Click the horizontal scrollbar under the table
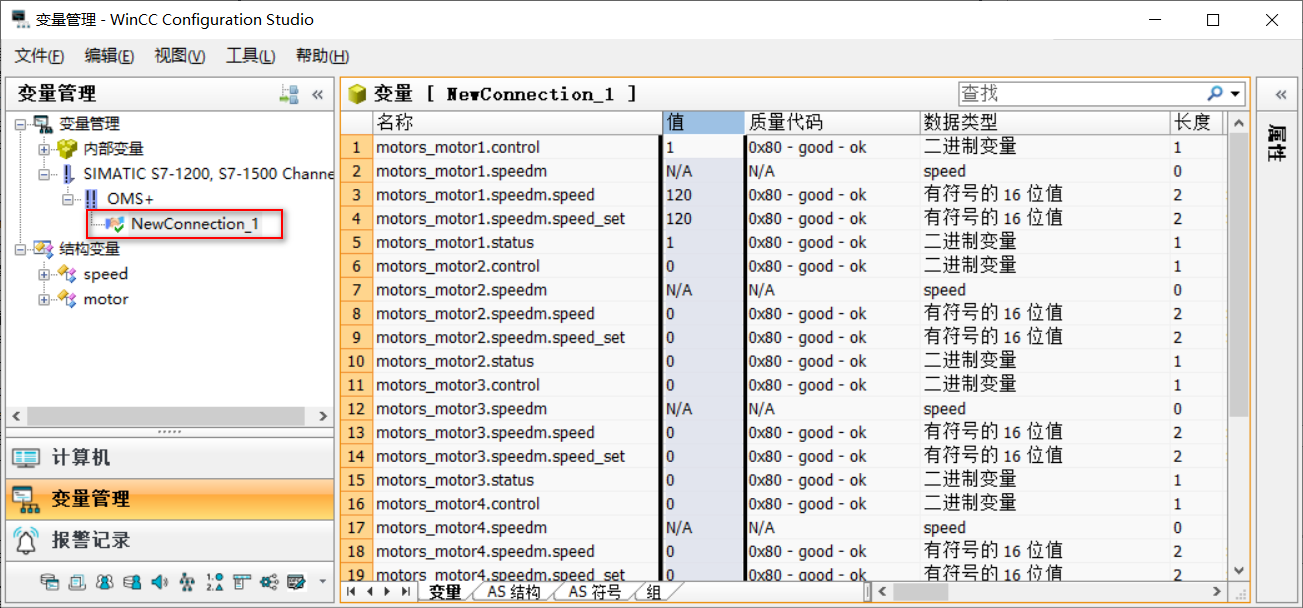The height and width of the screenshot is (608, 1303). (1050, 592)
